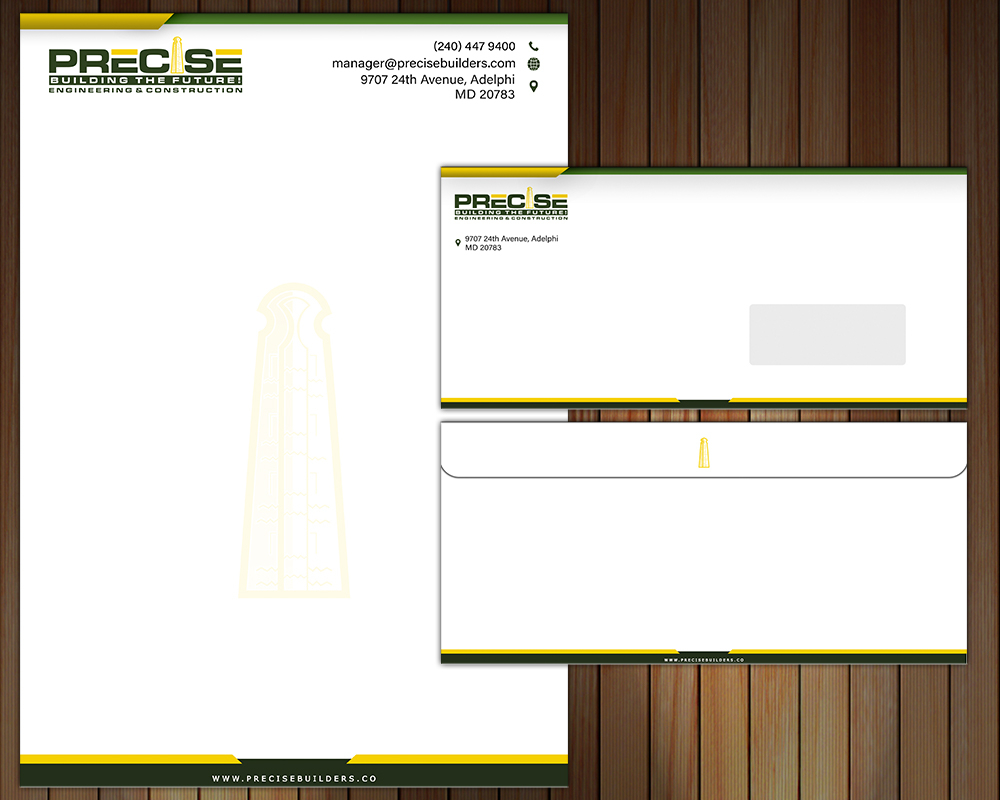This screenshot has height=800, width=1000.
Task: Click the location pin on the letterhead header
Action: coord(533,85)
